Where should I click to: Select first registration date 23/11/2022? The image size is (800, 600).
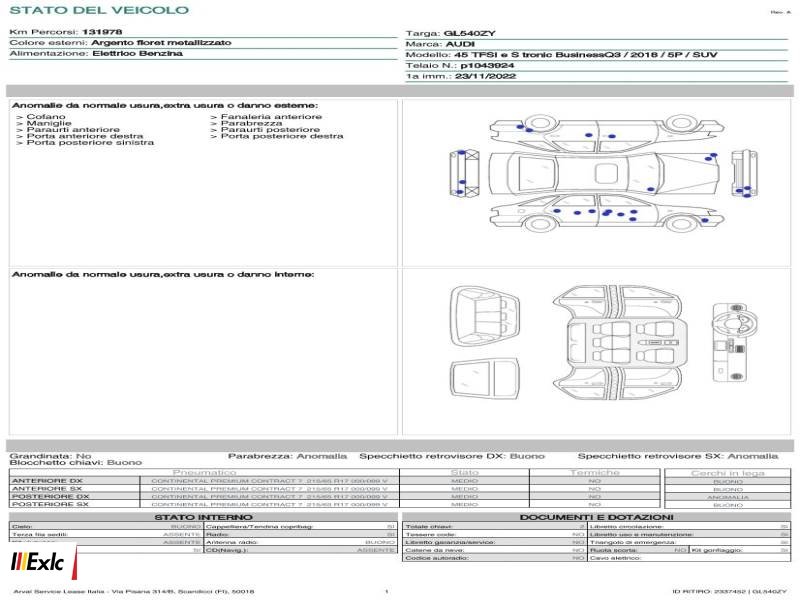[x=485, y=76]
